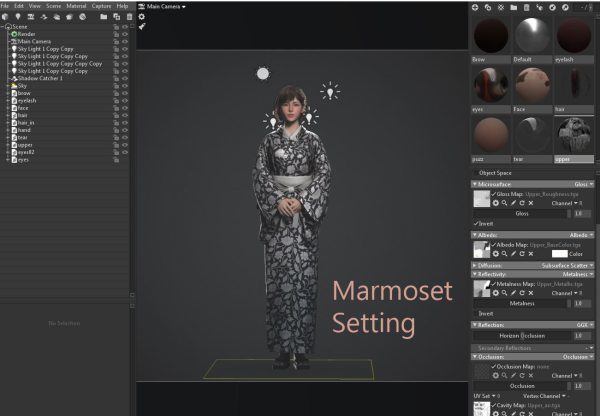This screenshot has width=600, height=416.
Task: Hide the Main Camera with eye icon
Action: click(125, 41)
